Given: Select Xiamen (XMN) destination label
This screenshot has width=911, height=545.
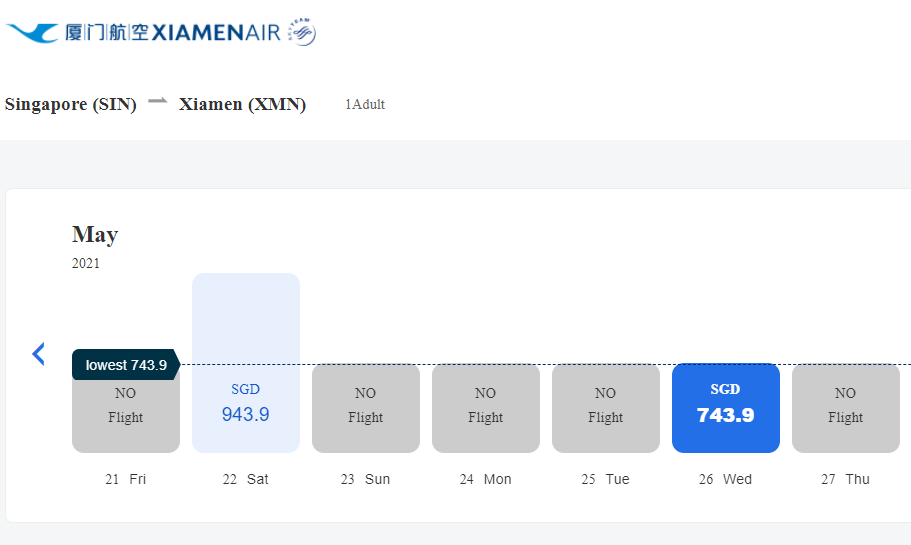Looking at the screenshot, I should click(x=243, y=104).
